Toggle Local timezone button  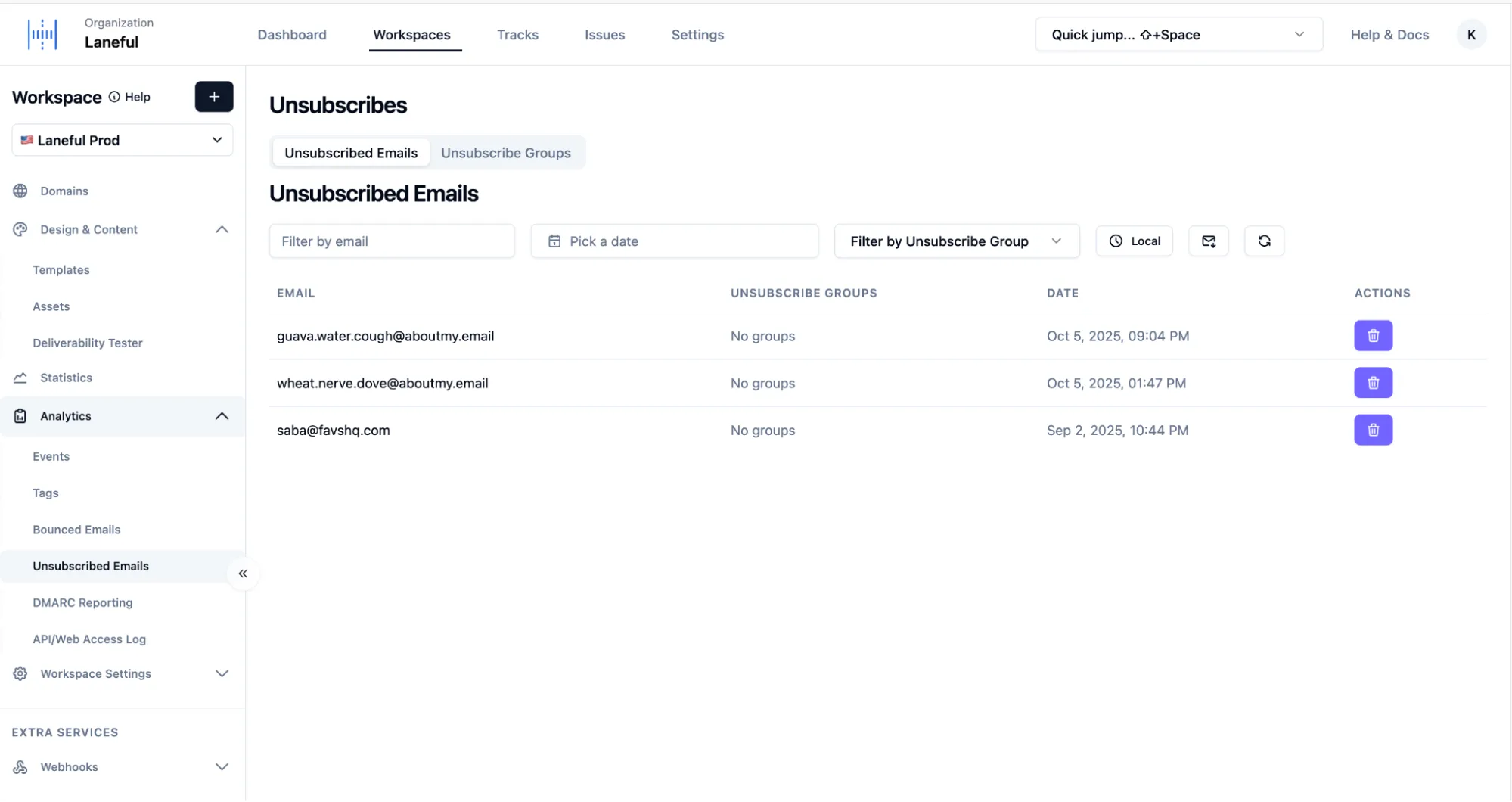[x=1134, y=241]
